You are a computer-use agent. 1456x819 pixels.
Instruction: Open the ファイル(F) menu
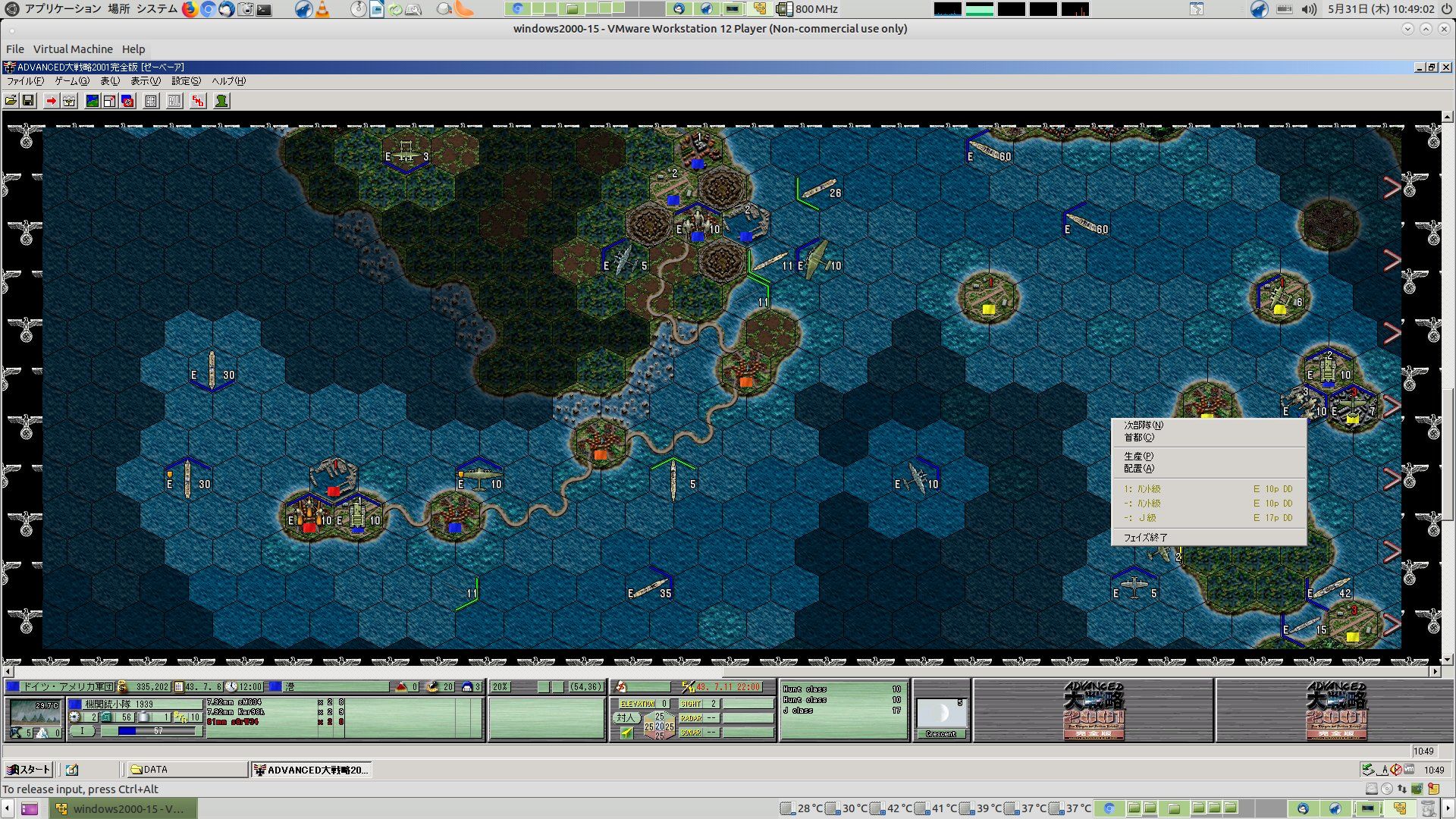coord(25,81)
